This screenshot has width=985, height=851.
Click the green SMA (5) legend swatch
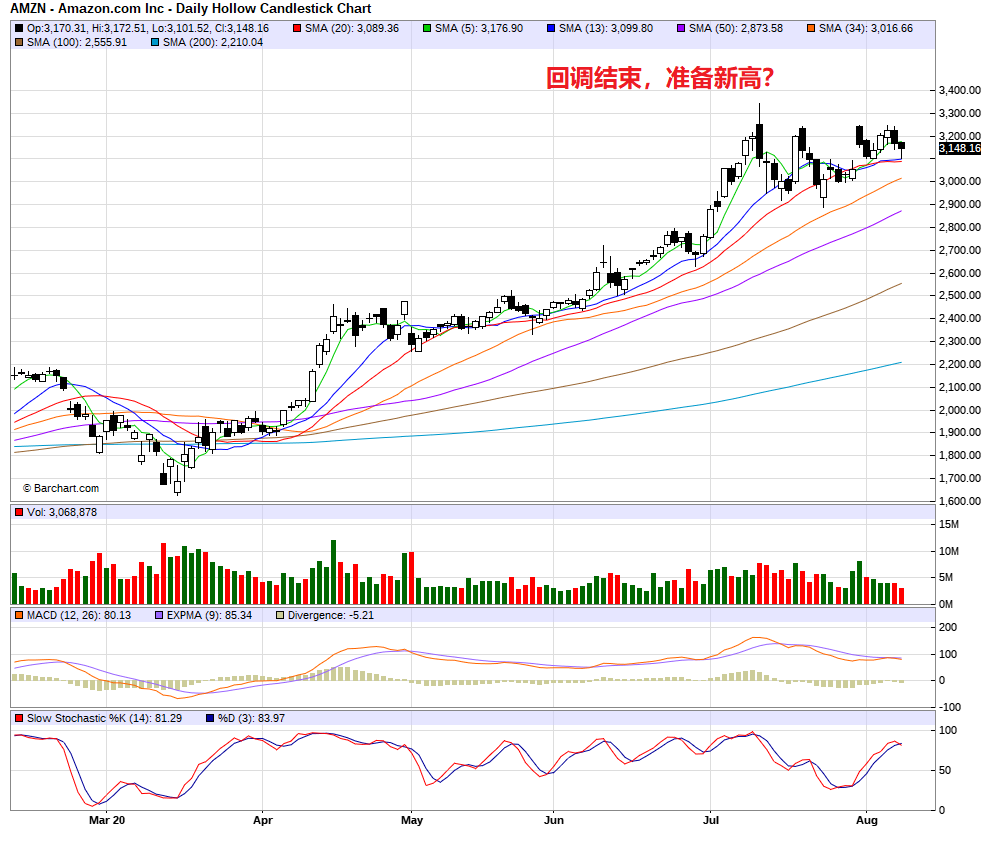427,28
